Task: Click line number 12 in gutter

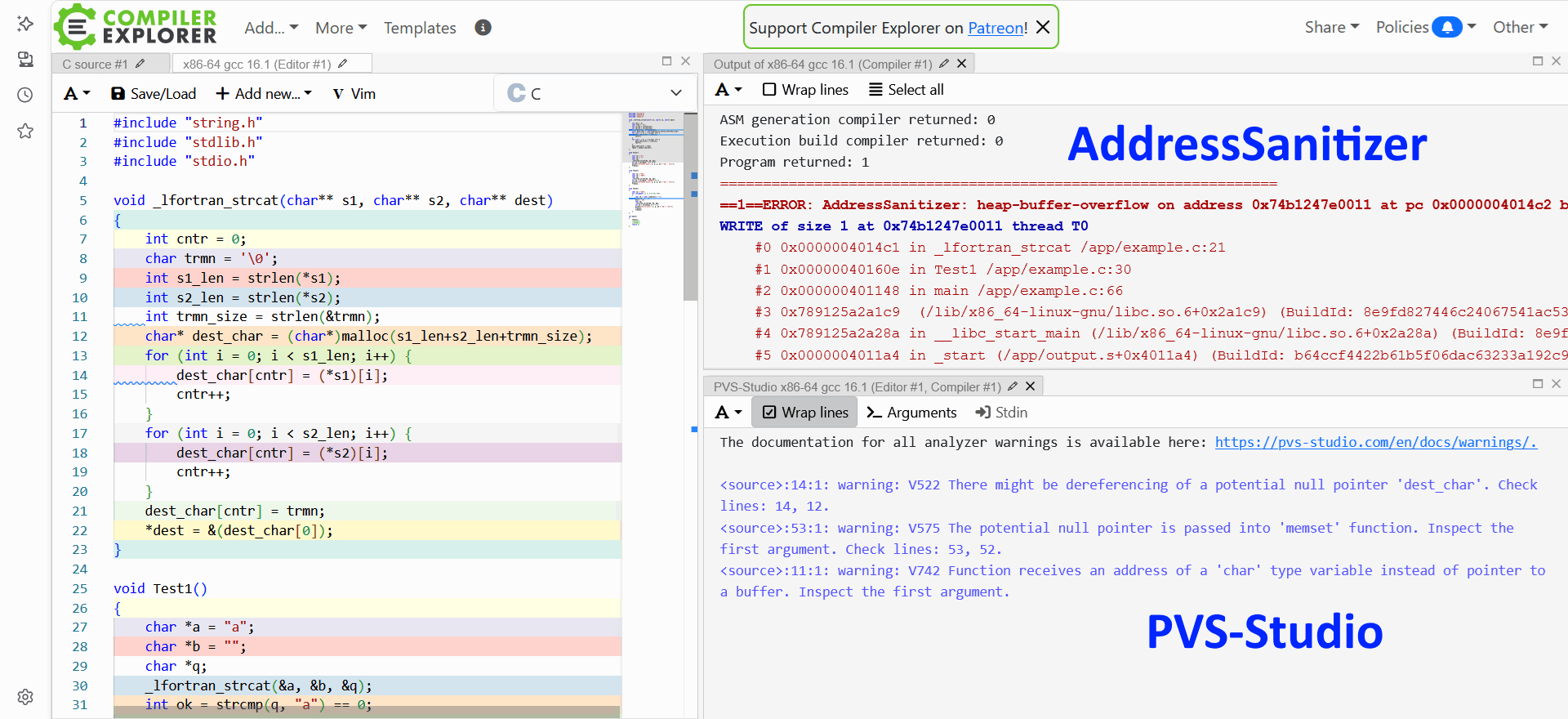Action: tap(79, 336)
